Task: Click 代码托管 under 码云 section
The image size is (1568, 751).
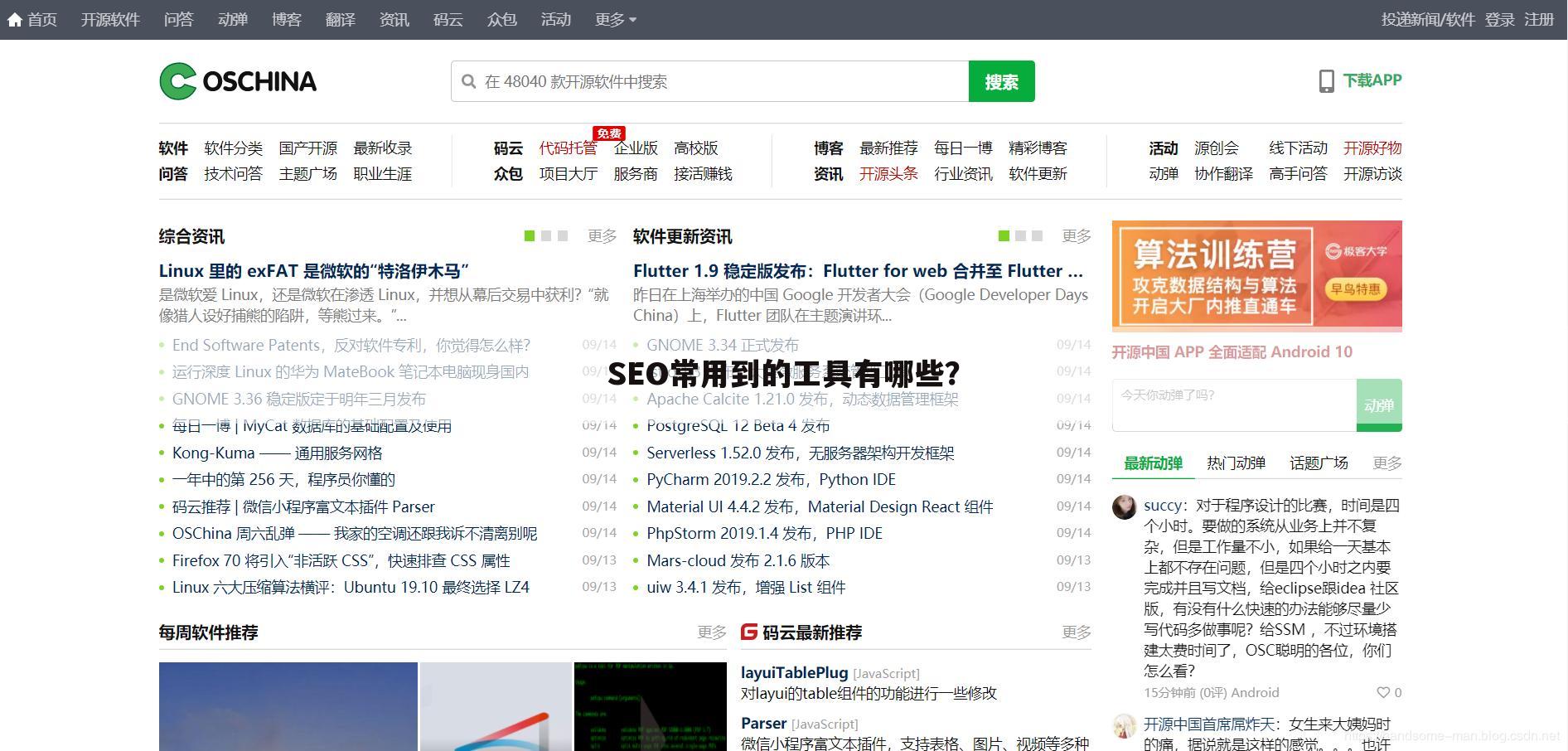Action: point(568,148)
